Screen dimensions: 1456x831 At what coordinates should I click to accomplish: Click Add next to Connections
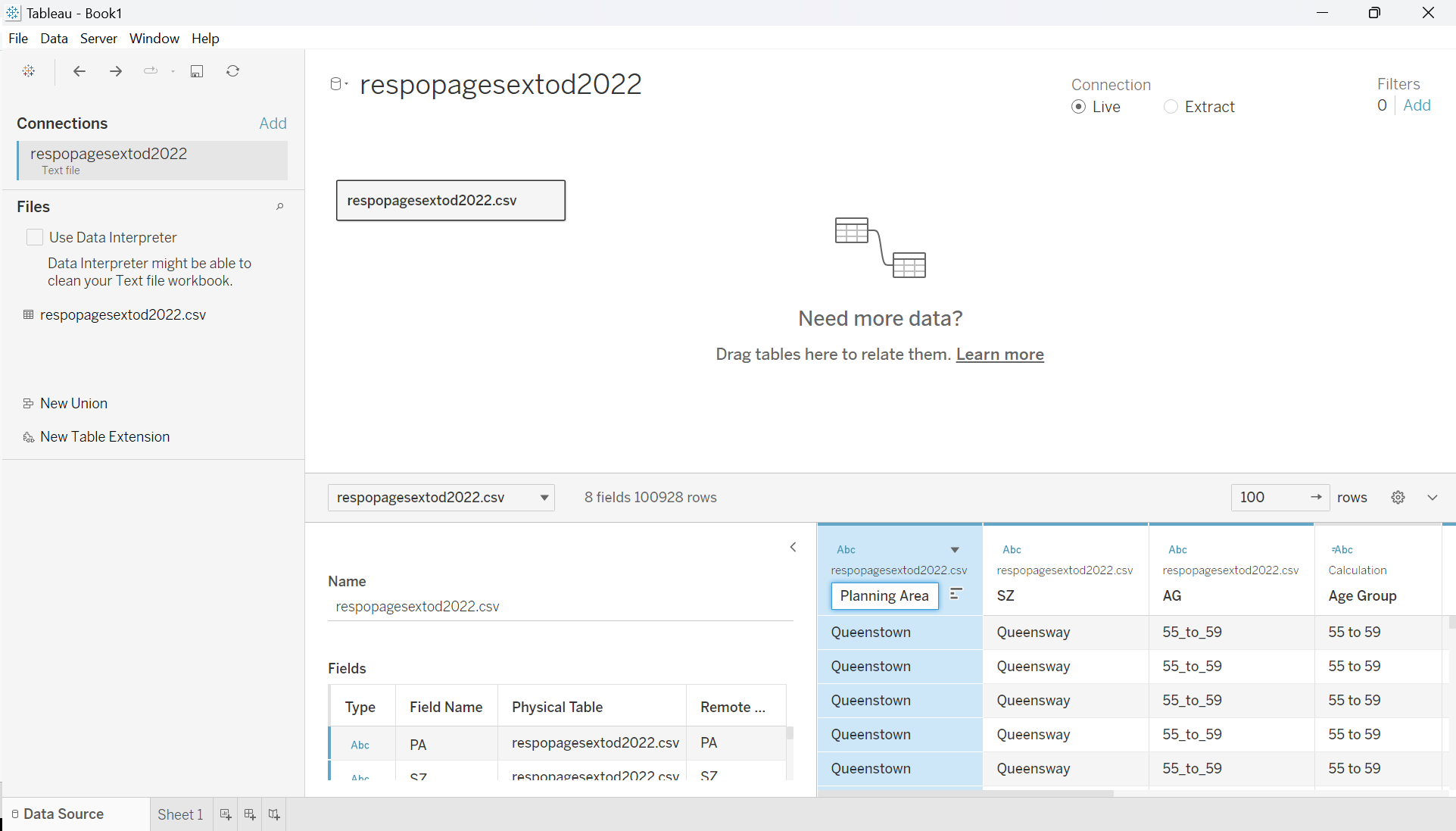(x=273, y=123)
